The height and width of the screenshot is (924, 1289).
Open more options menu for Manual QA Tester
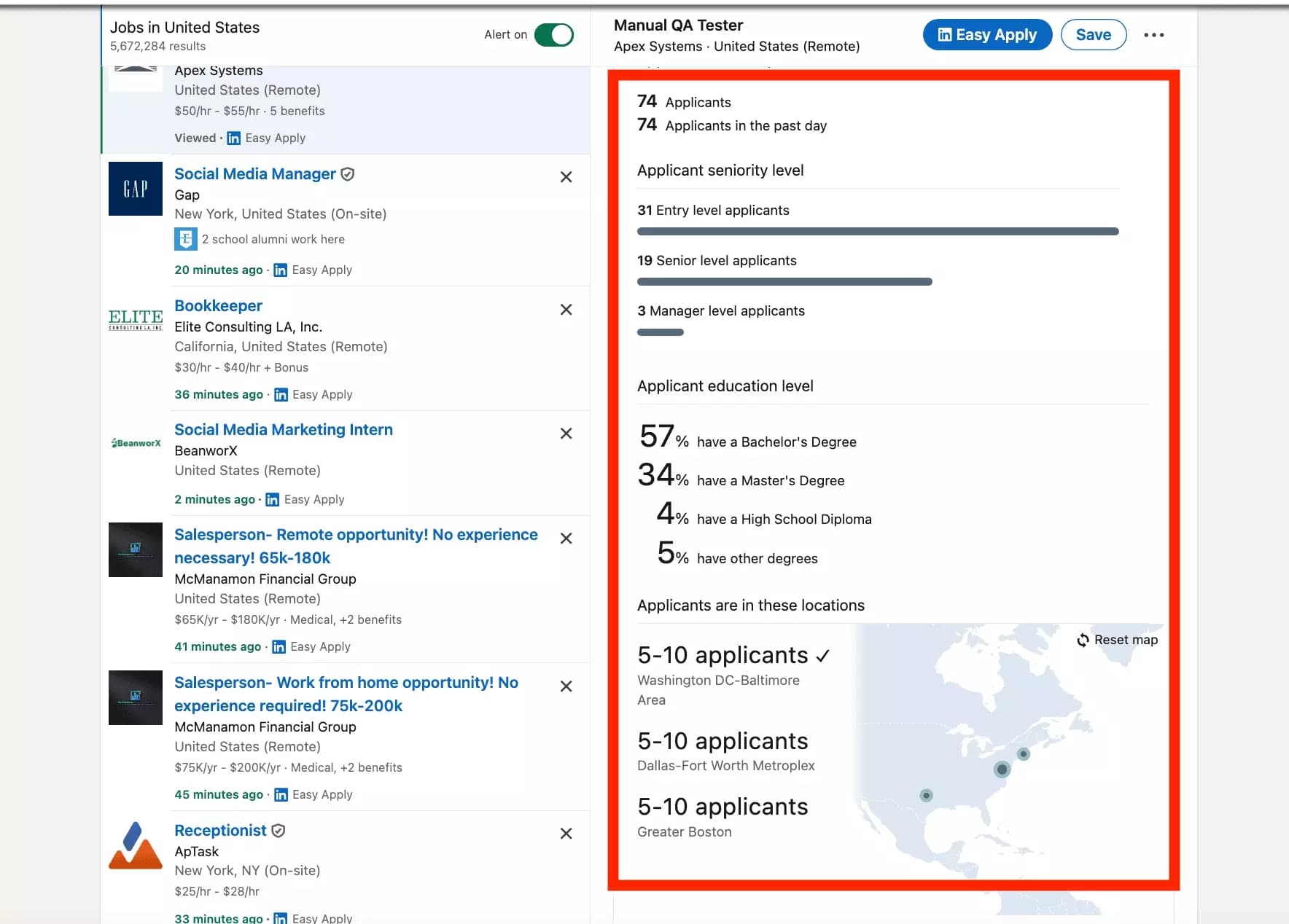coord(1154,34)
